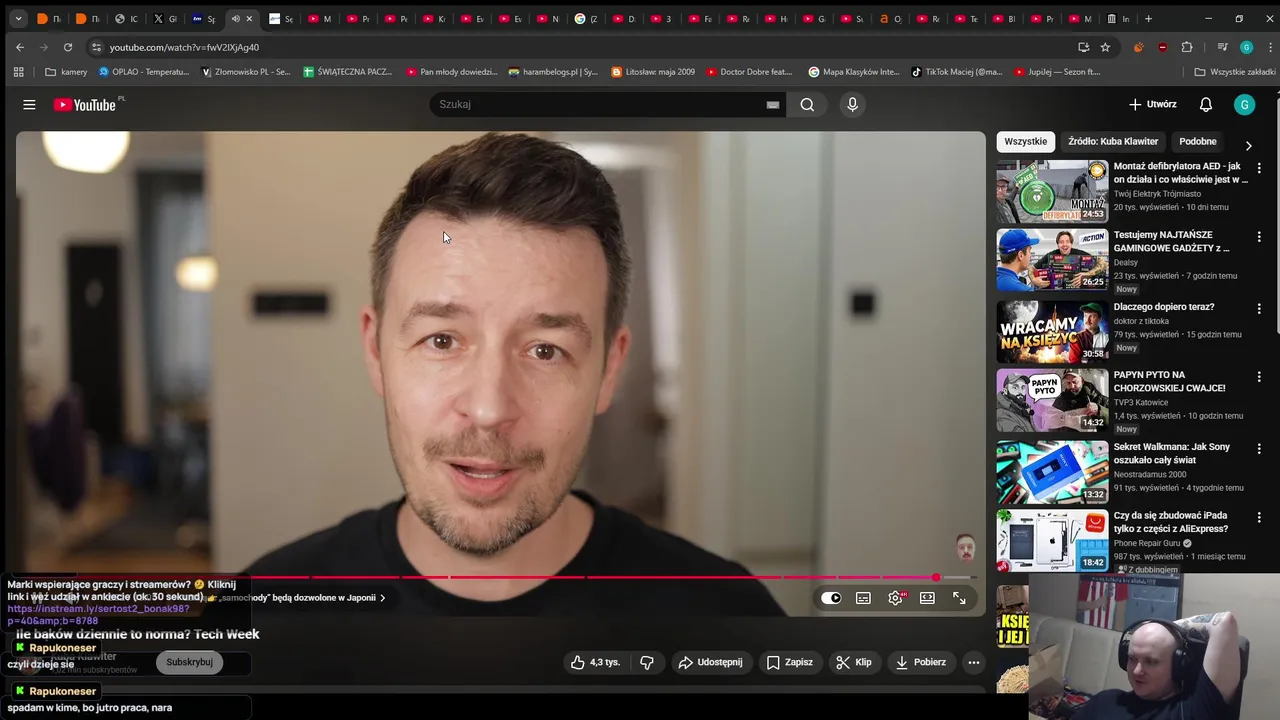
Task: Download the video with Pobierz
Action: coord(920,662)
